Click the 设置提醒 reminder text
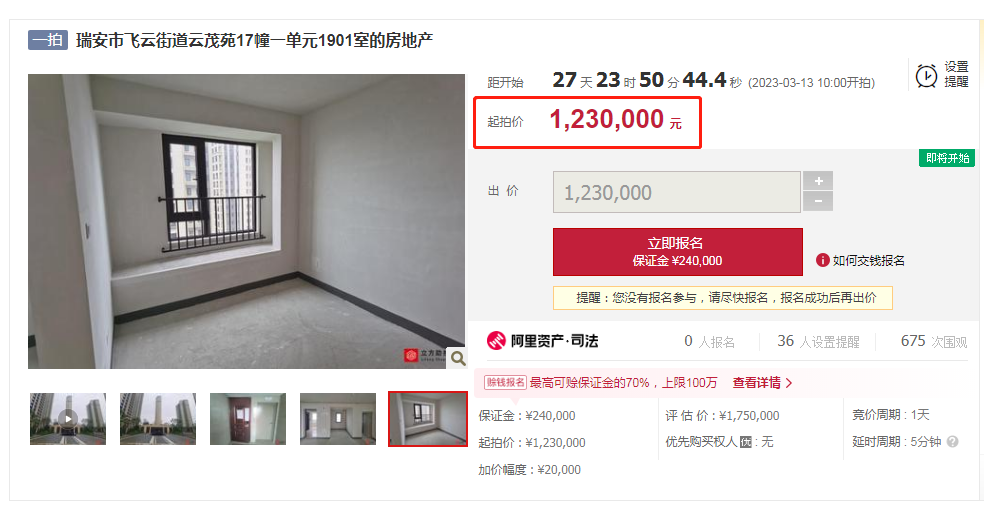 (956, 75)
